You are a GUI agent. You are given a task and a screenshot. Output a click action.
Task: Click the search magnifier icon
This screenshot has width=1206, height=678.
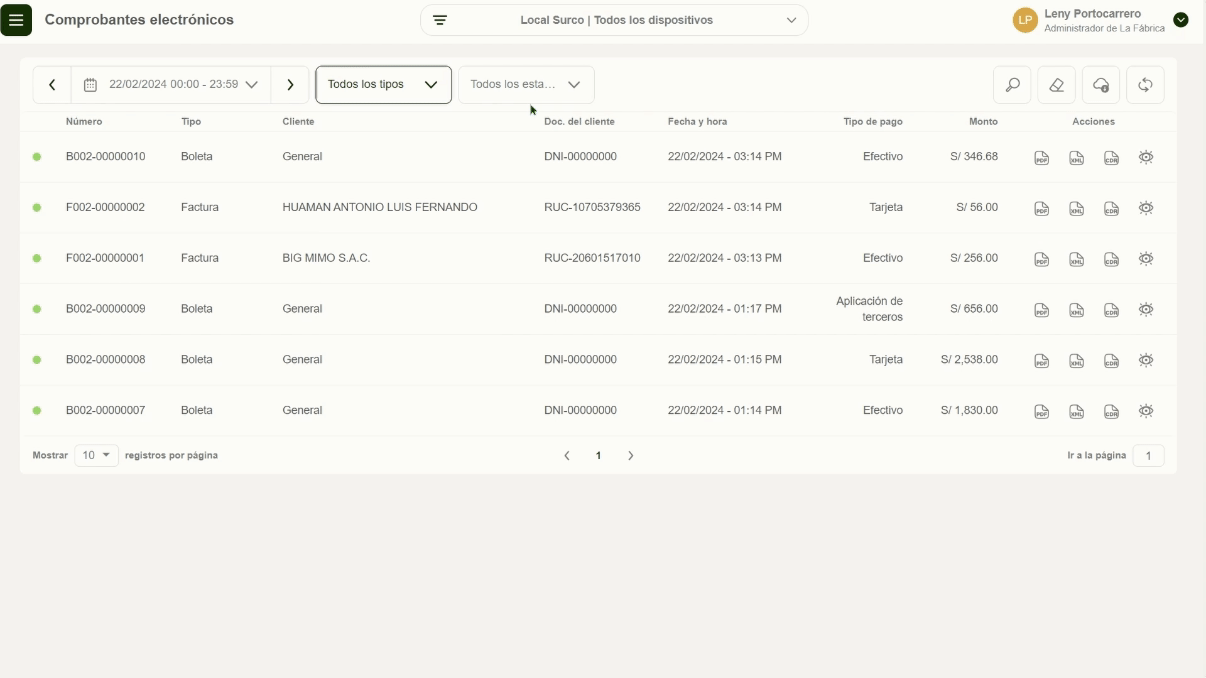1012,85
